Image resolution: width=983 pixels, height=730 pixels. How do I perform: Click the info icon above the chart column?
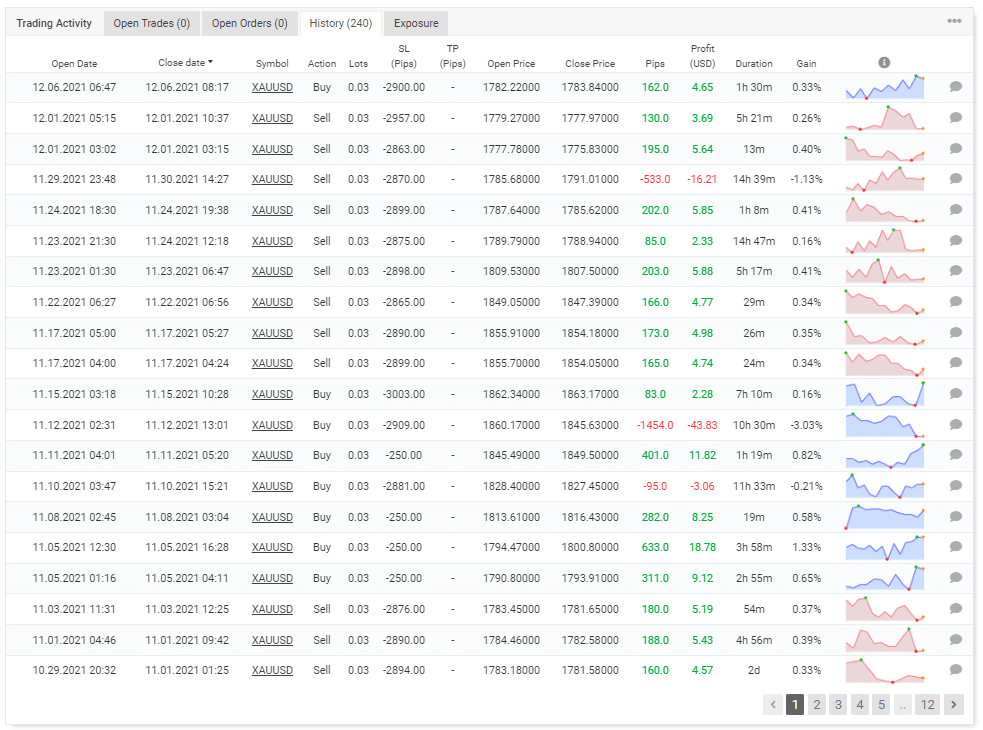pos(884,62)
